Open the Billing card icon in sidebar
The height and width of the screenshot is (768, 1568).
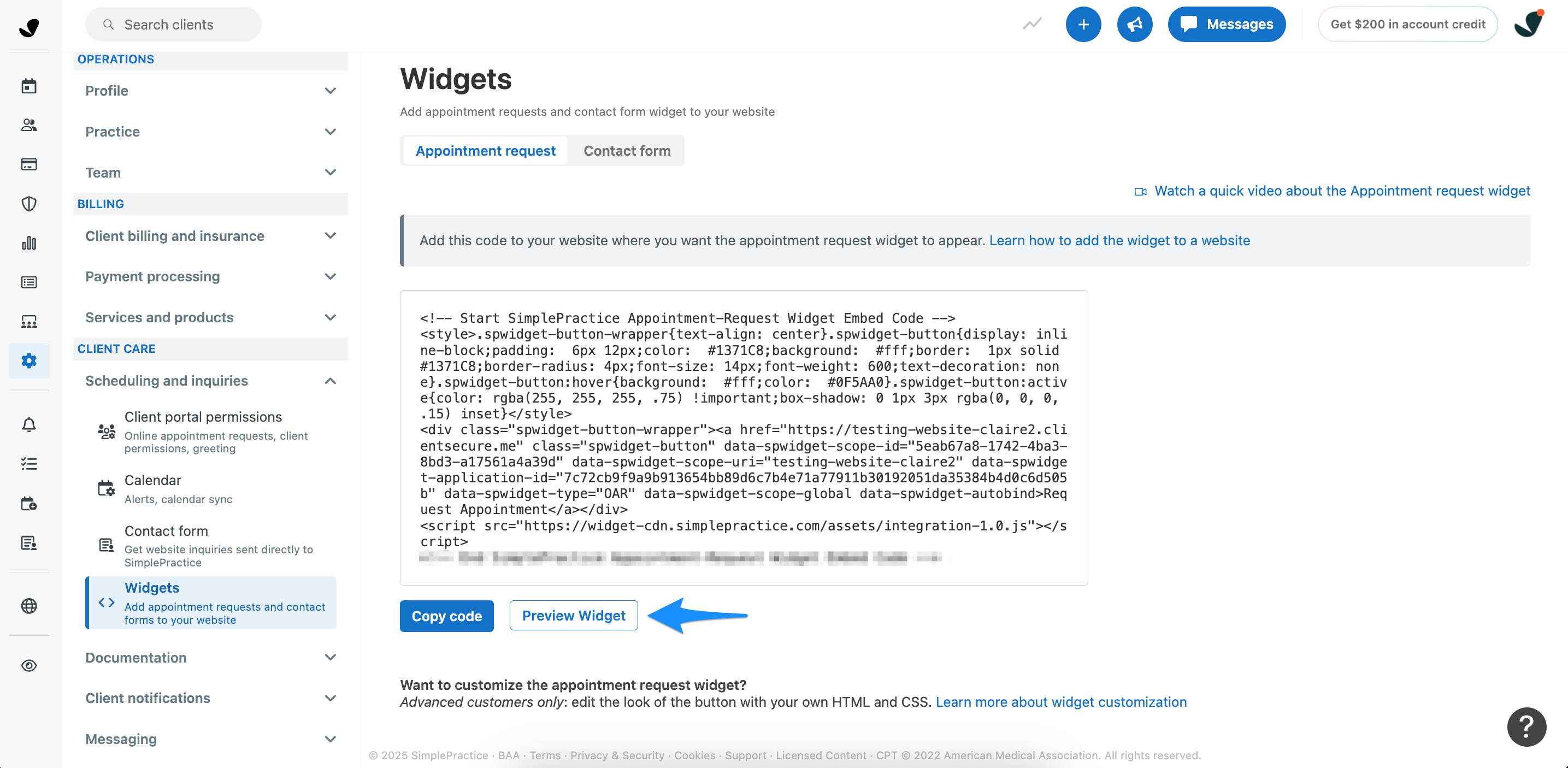tap(28, 164)
